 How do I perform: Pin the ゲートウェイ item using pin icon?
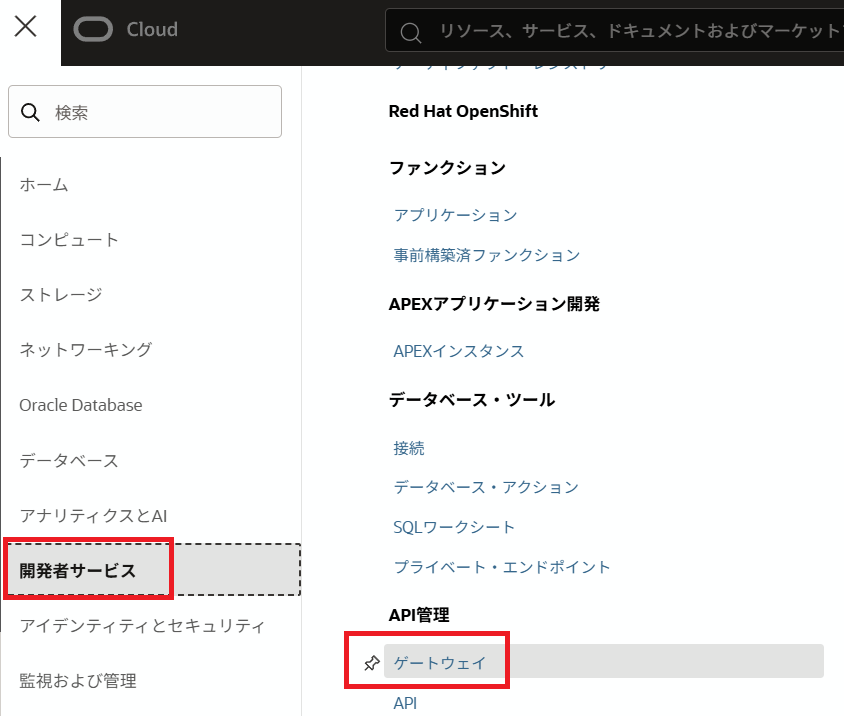pyautogui.click(x=371, y=662)
